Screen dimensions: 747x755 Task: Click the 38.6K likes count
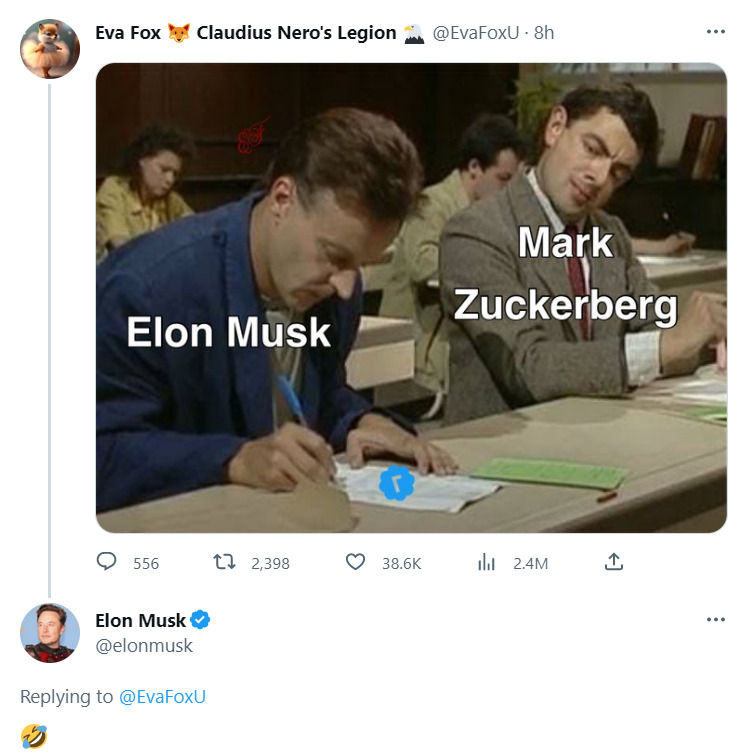[x=402, y=563]
